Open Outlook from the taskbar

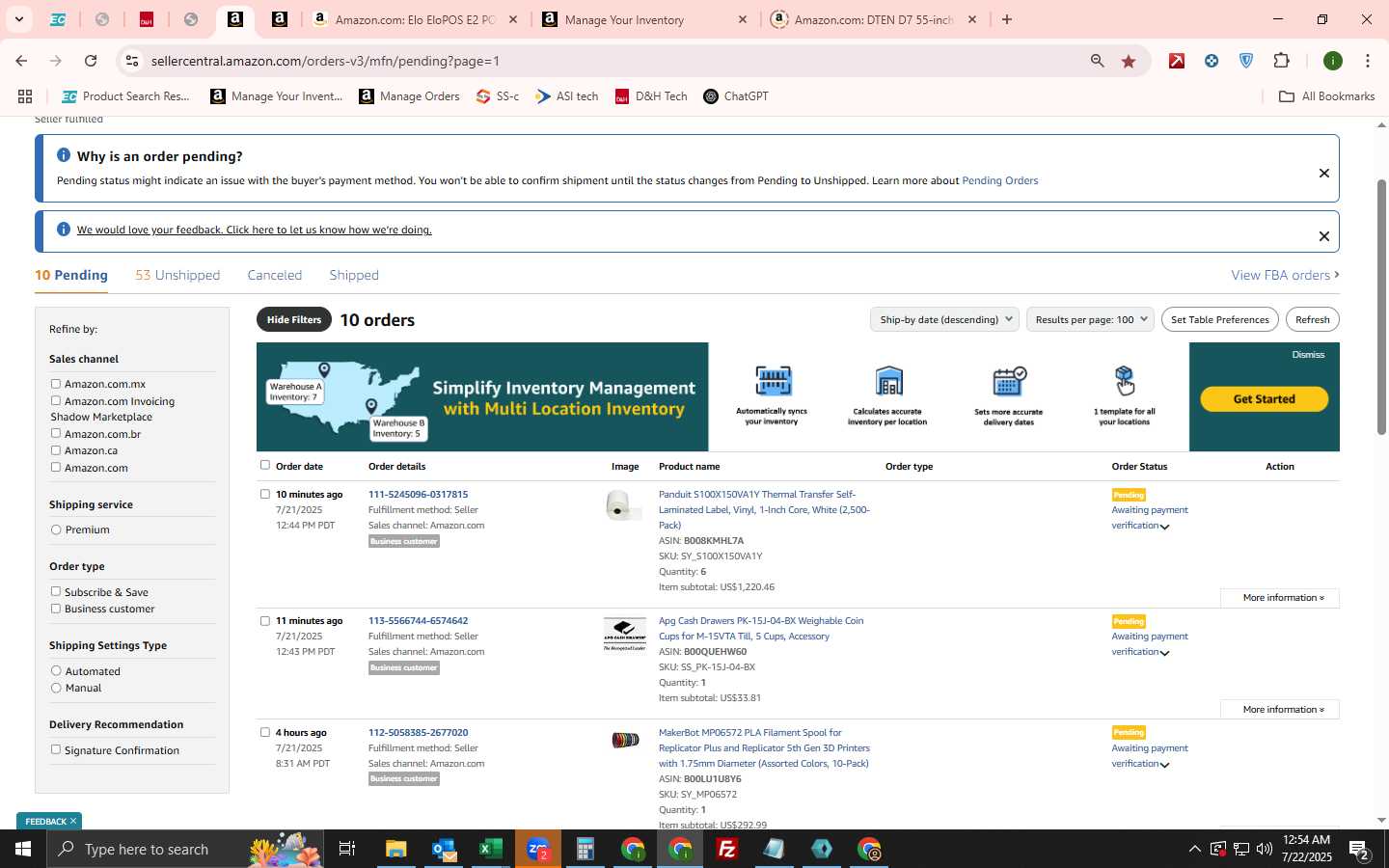click(x=444, y=849)
